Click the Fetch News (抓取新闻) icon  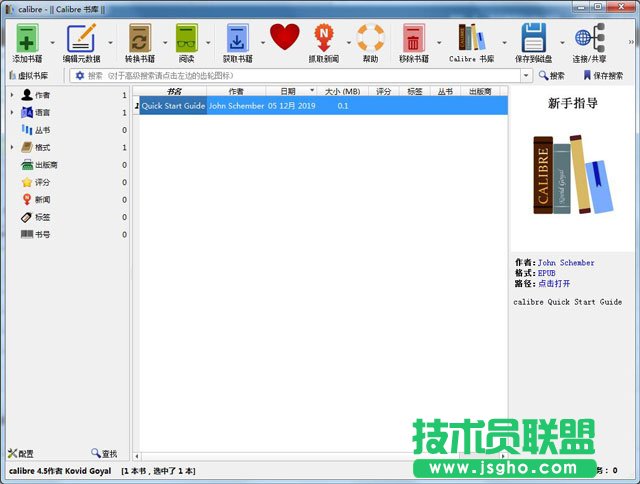323,39
